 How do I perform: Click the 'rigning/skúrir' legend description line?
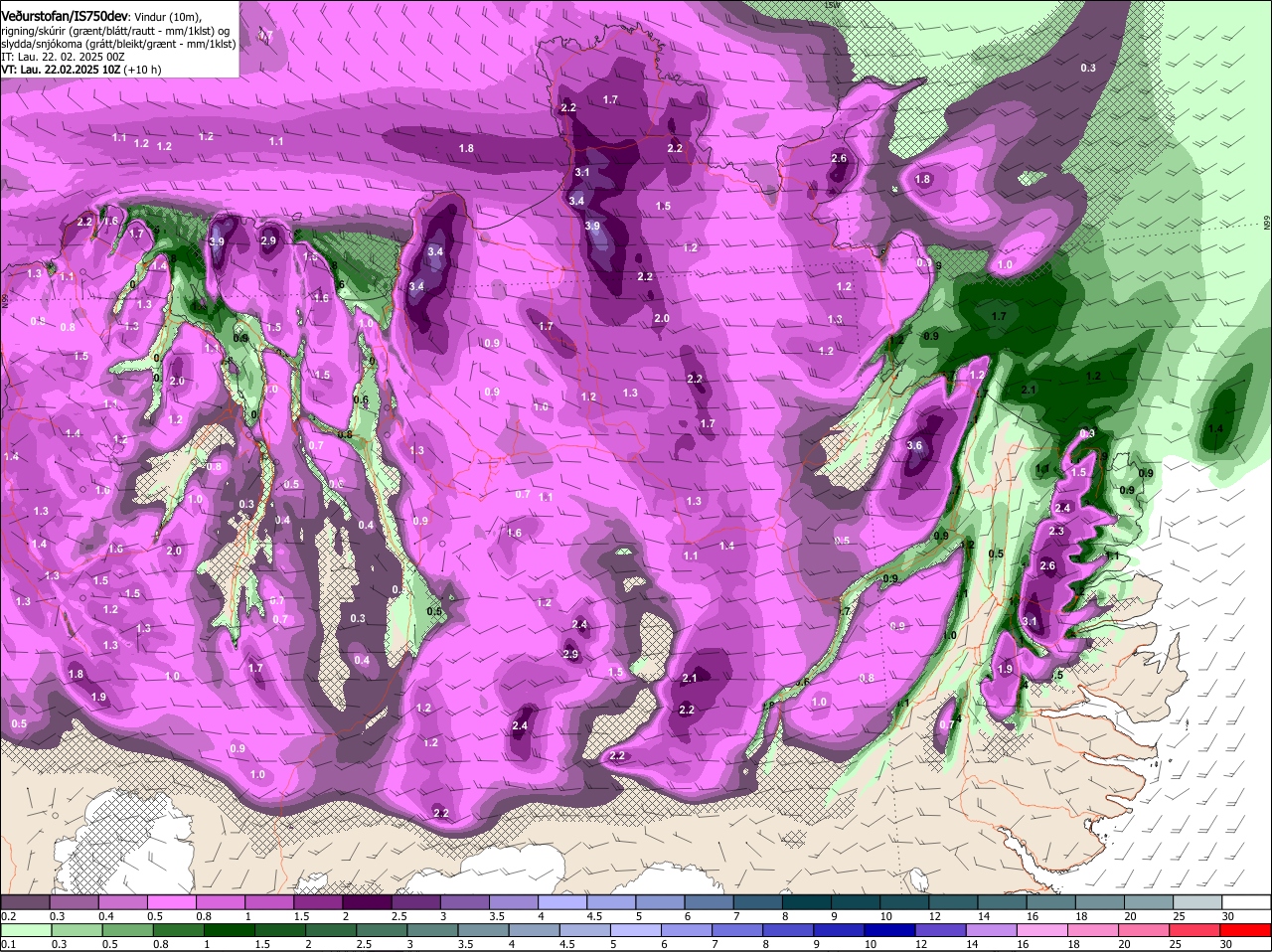(x=116, y=31)
